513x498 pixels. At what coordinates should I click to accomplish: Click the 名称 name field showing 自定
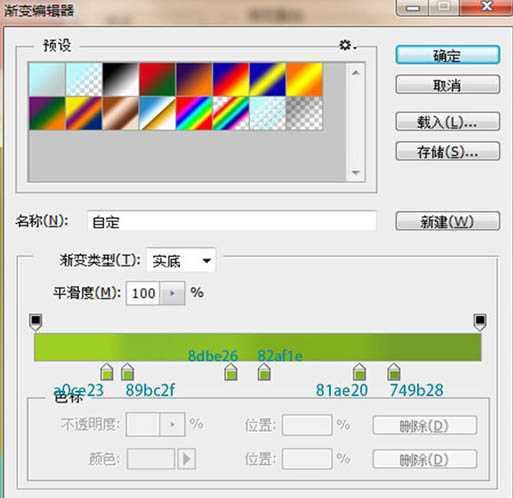pyautogui.click(x=232, y=221)
